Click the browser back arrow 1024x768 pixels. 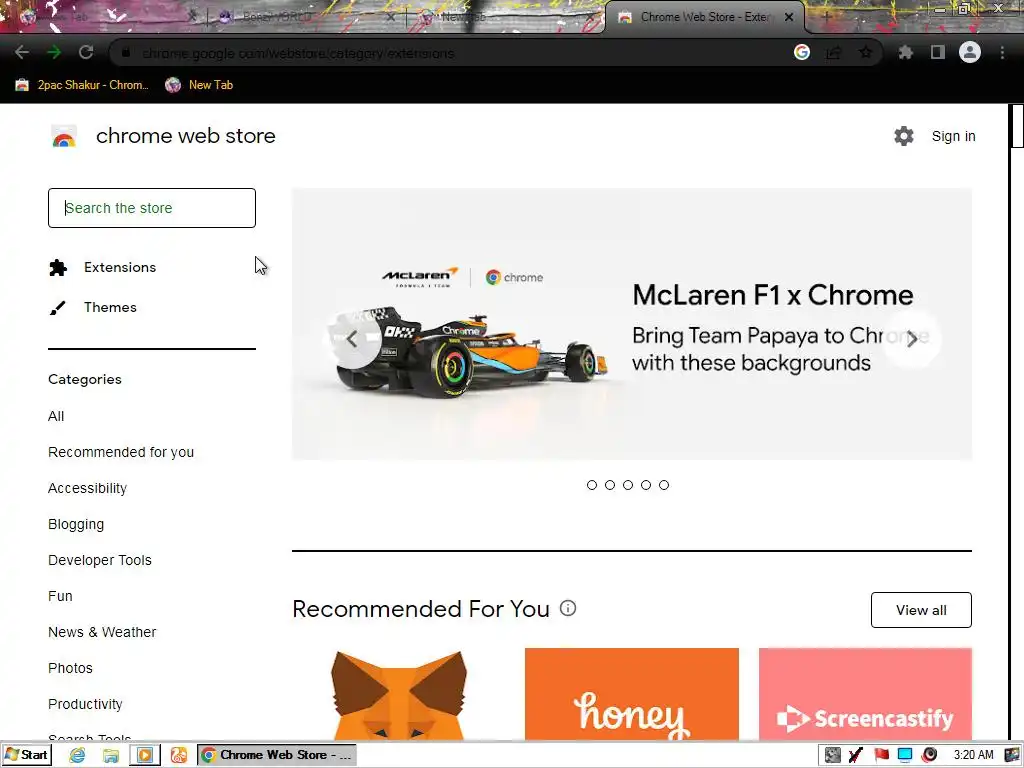tap(22, 52)
